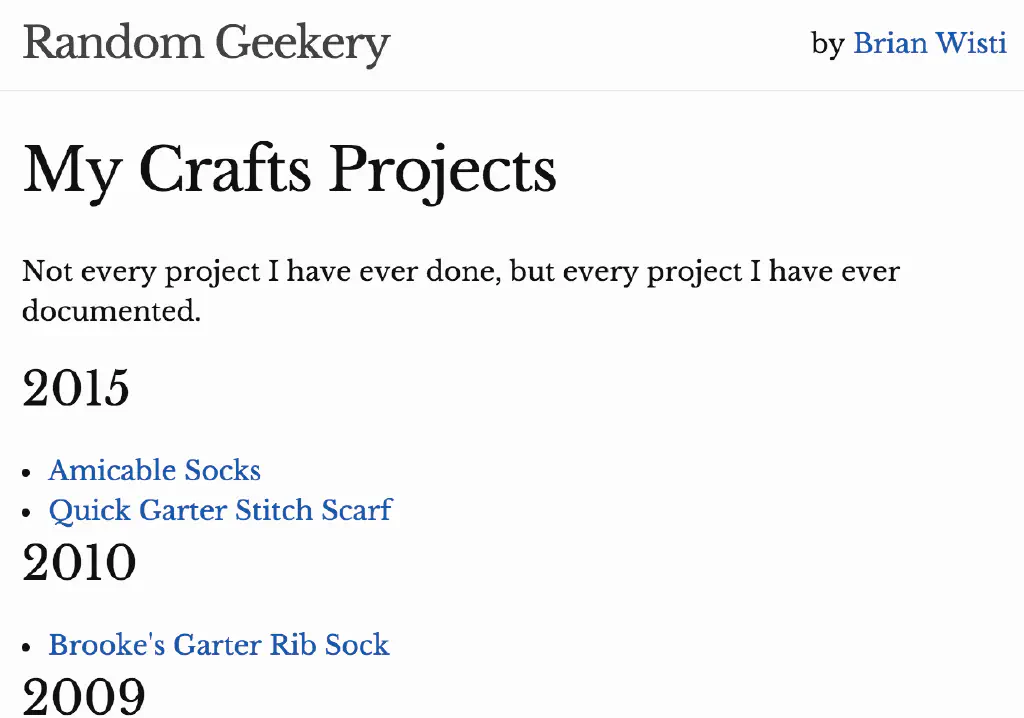Viewport: 1024px width, 718px height.
Task: Select the 2015 year heading
Action: [x=76, y=388]
